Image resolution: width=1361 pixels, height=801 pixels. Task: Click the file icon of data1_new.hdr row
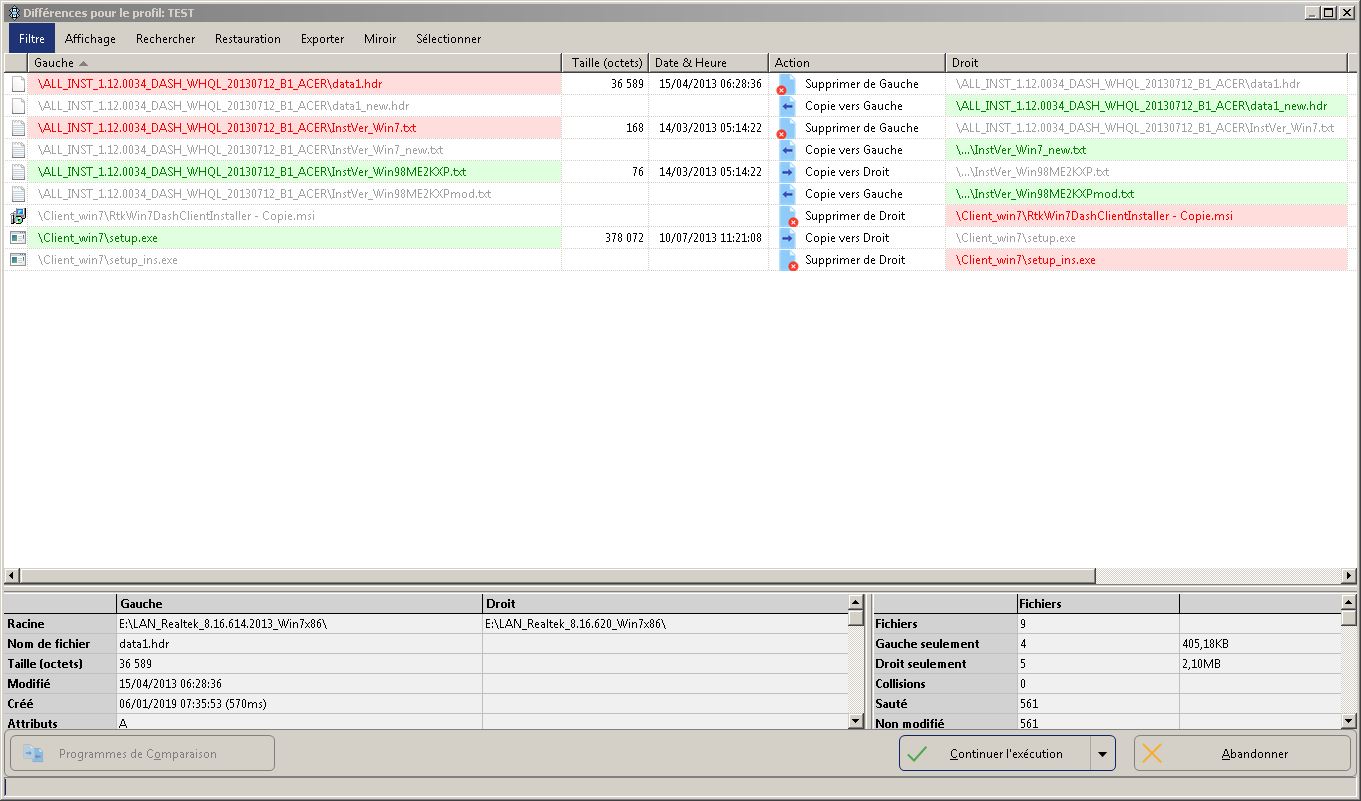(x=18, y=106)
